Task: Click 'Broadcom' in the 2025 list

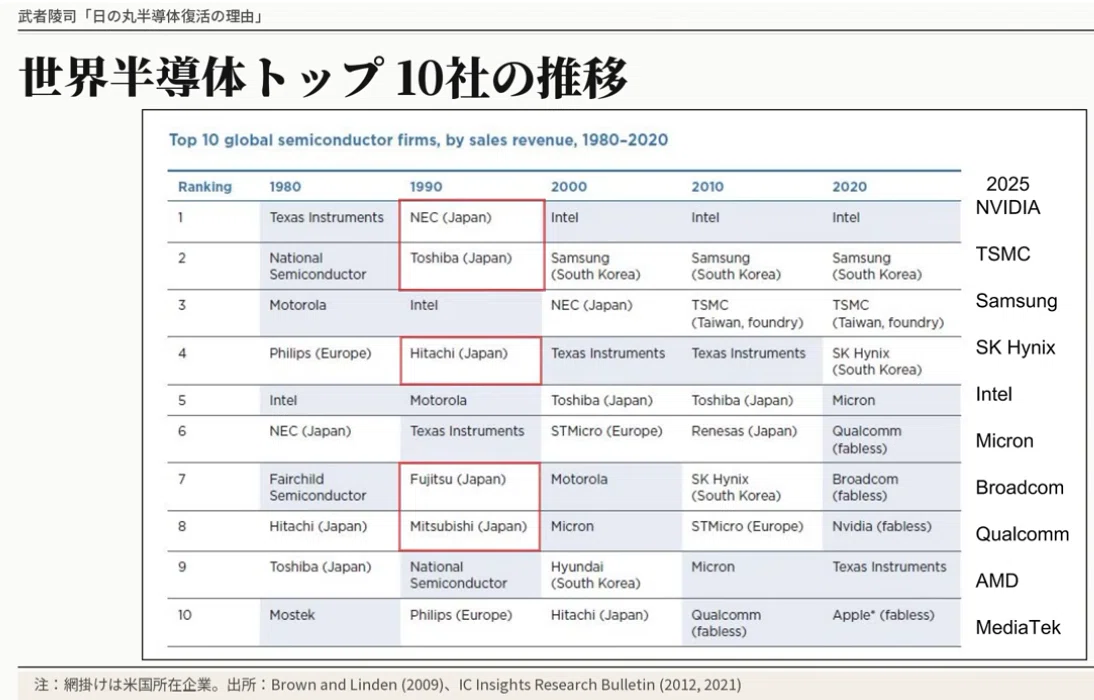Action: coord(1019,487)
